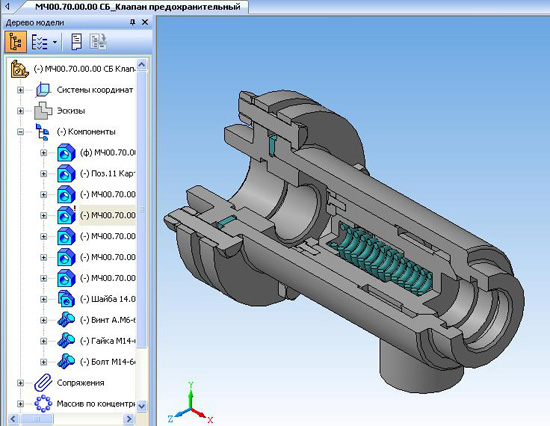The height and width of the screenshot is (426, 550).
Task: Select the Массив по концентр label
Action: [96, 404]
